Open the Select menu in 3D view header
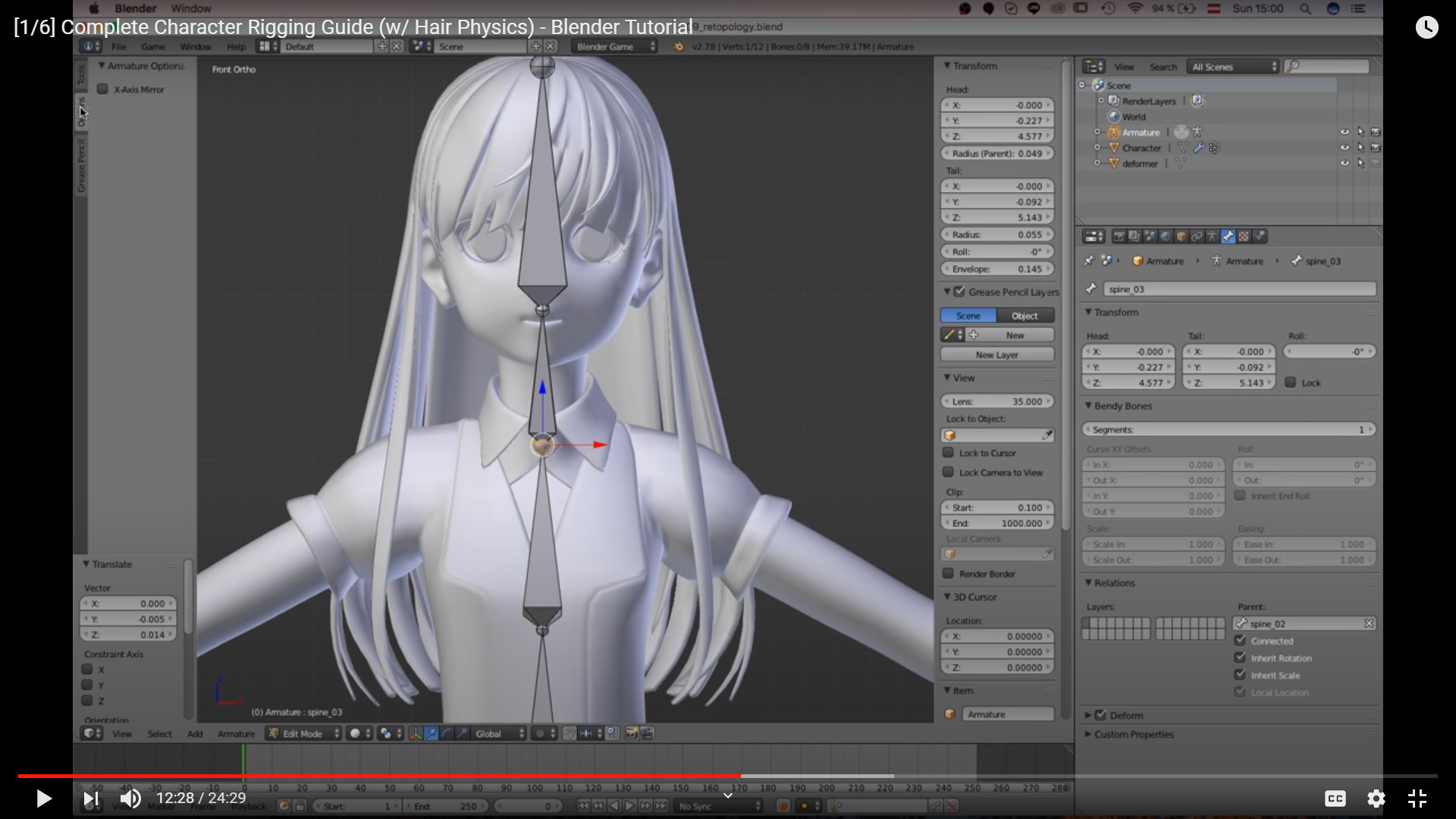 click(159, 733)
